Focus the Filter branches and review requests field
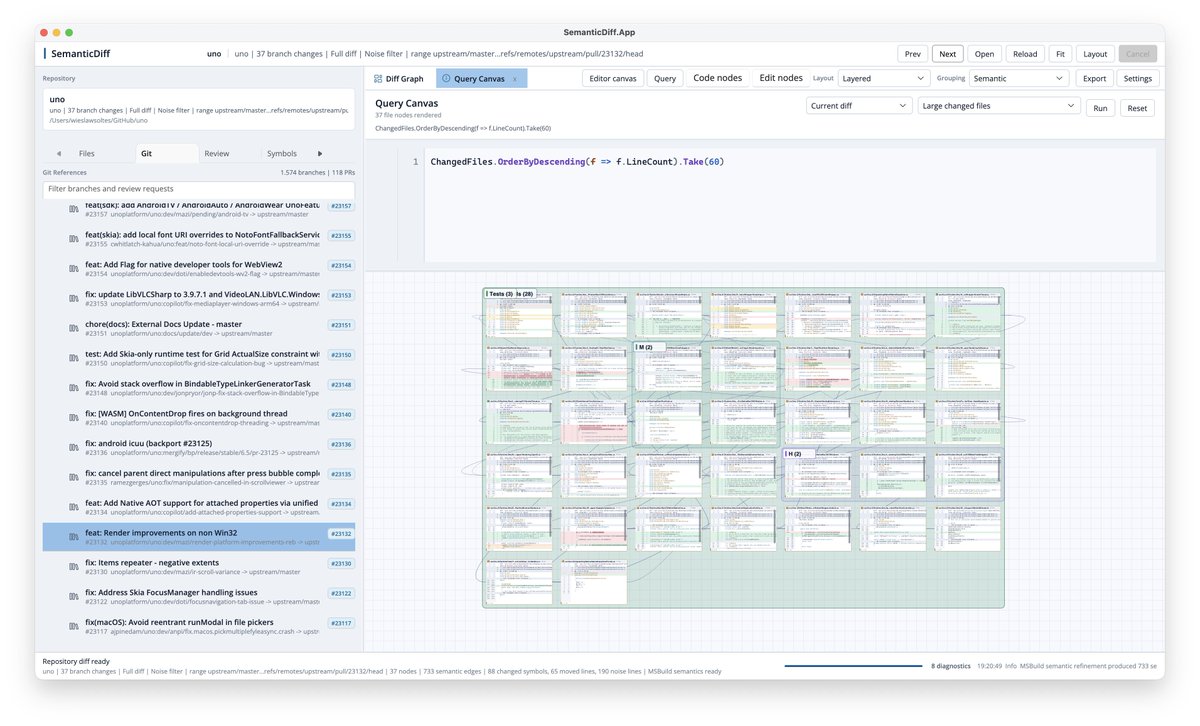This screenshot has width=1200, height=726. click(x=198, y=189)
